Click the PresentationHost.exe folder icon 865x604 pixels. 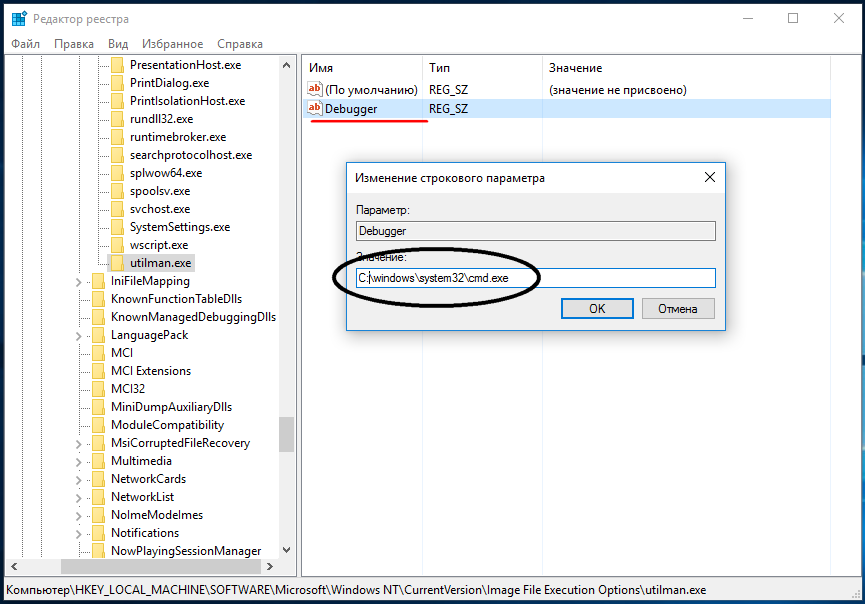tap(117, 65)
